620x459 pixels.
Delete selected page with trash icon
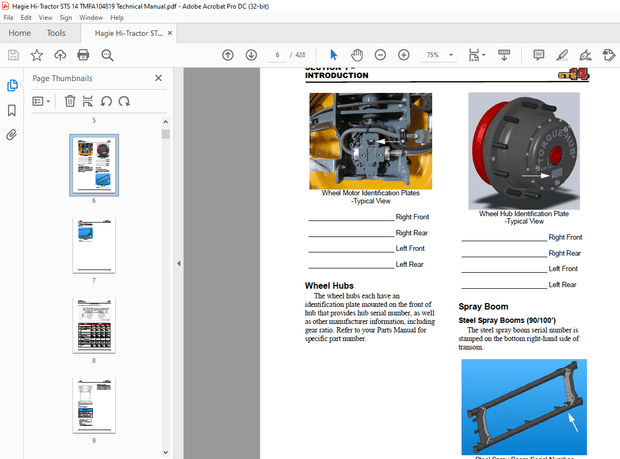pos(70,101)
